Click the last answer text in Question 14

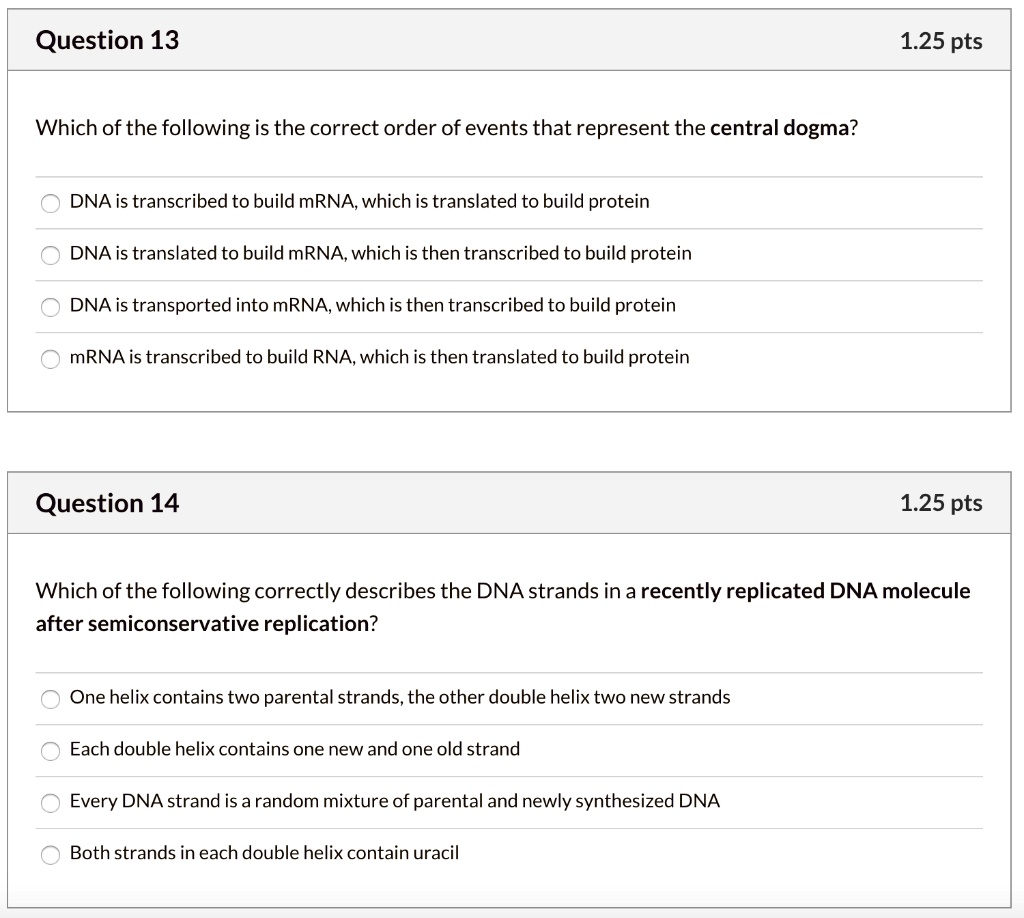pos(263,853)
